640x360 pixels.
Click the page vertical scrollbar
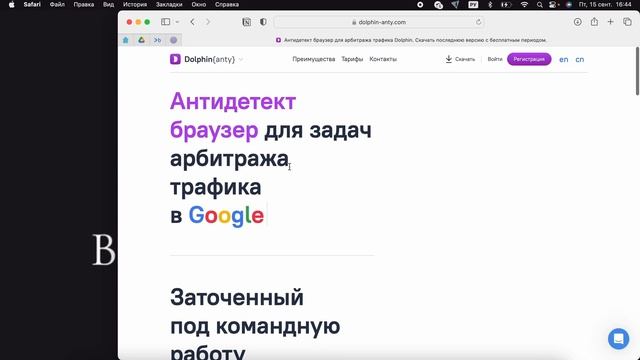[637, 71]
